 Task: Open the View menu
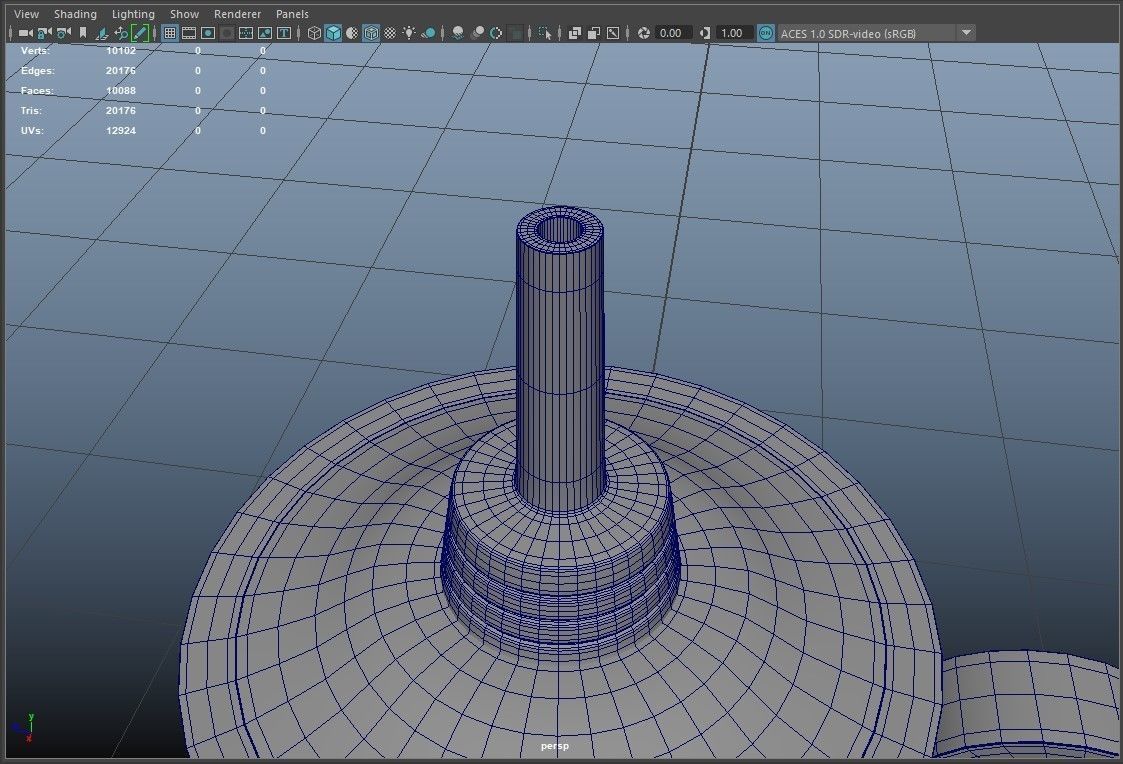[26, 14]
